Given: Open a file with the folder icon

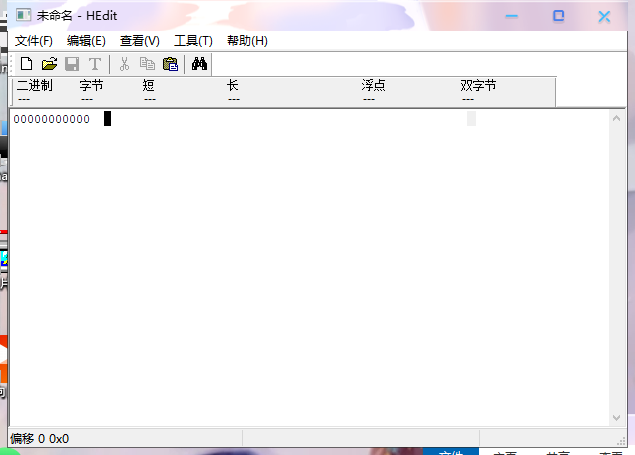Looking at the screenshot, I should 49,64.
